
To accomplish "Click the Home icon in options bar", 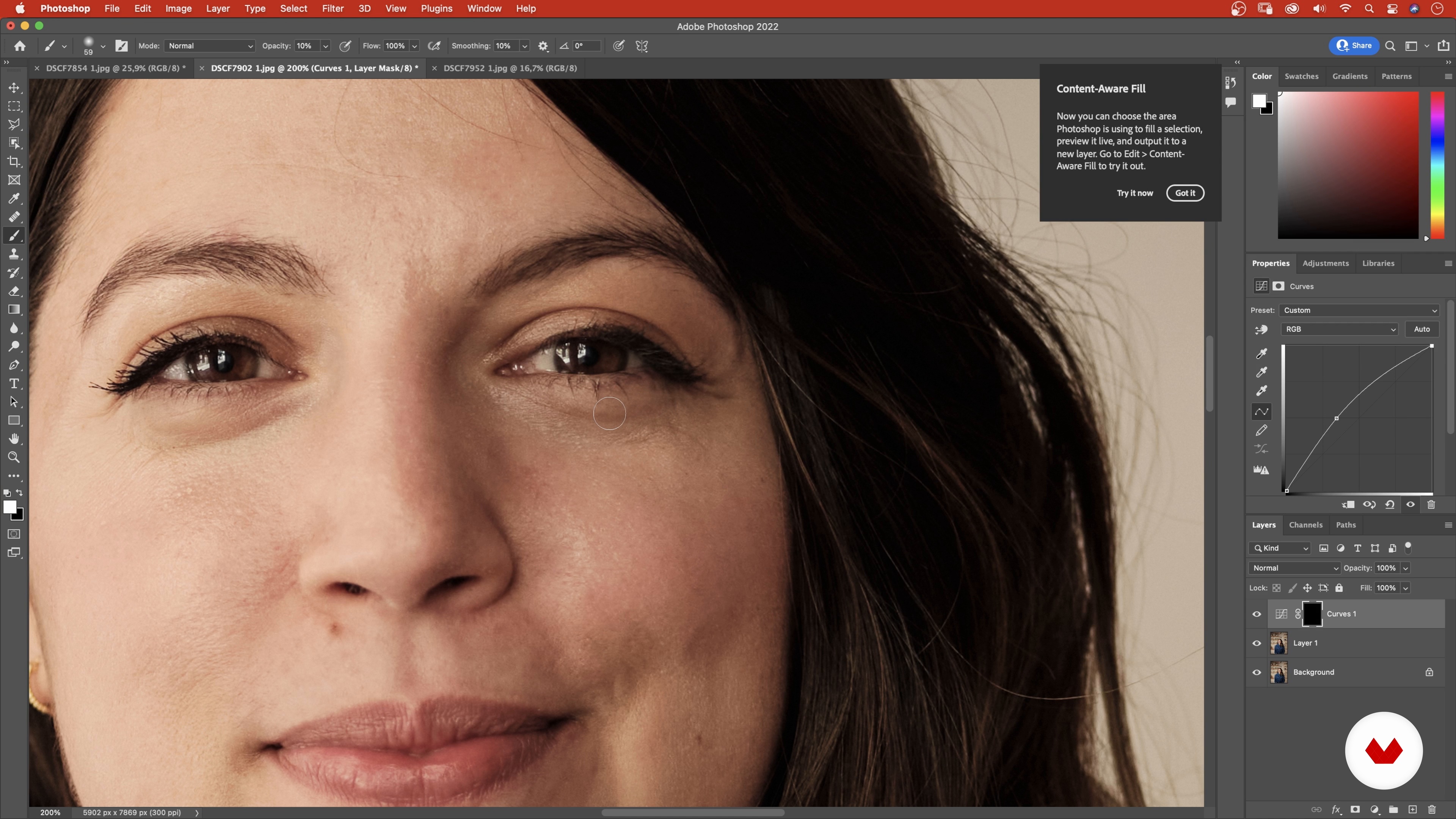I will (20, 46).
